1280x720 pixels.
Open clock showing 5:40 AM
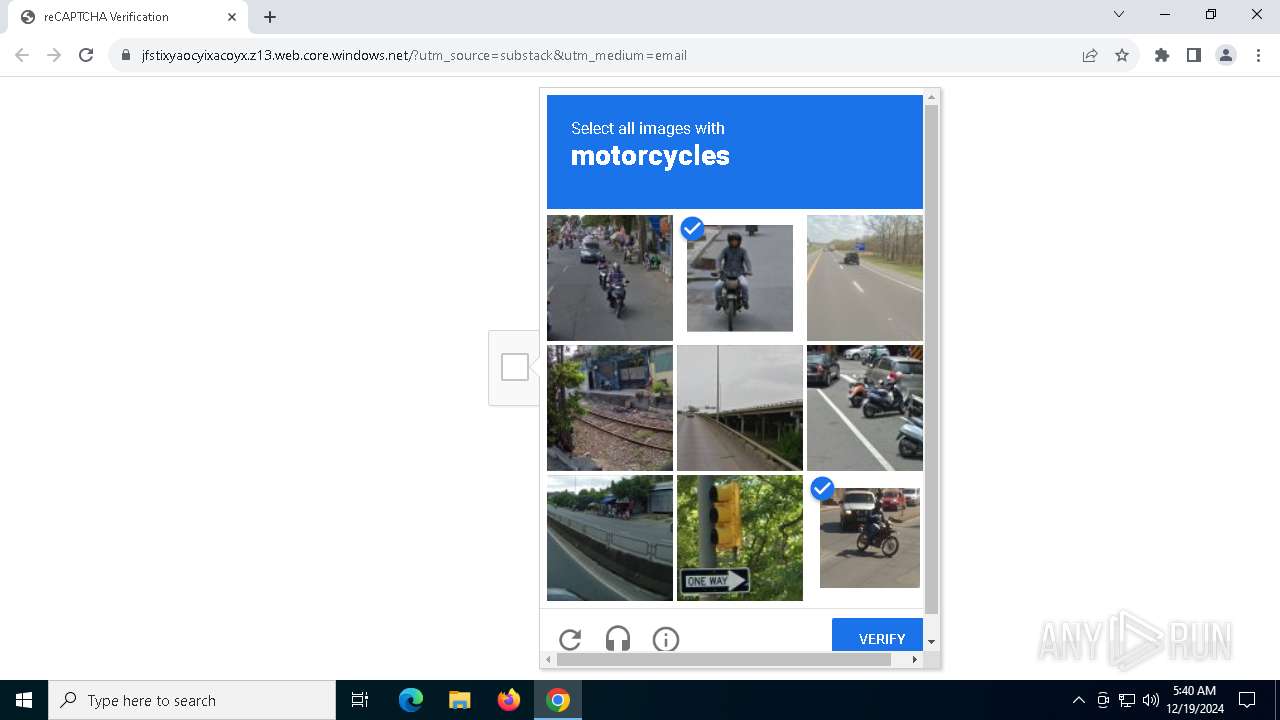[x=1196, y=700]
